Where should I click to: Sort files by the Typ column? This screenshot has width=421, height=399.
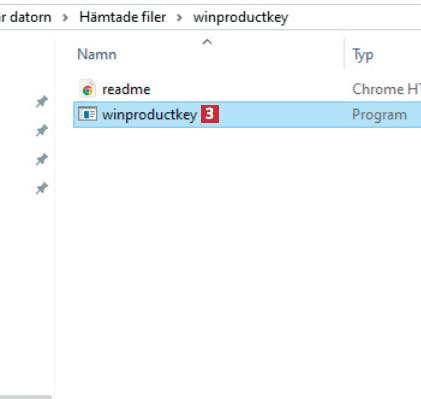click(363, 55)
